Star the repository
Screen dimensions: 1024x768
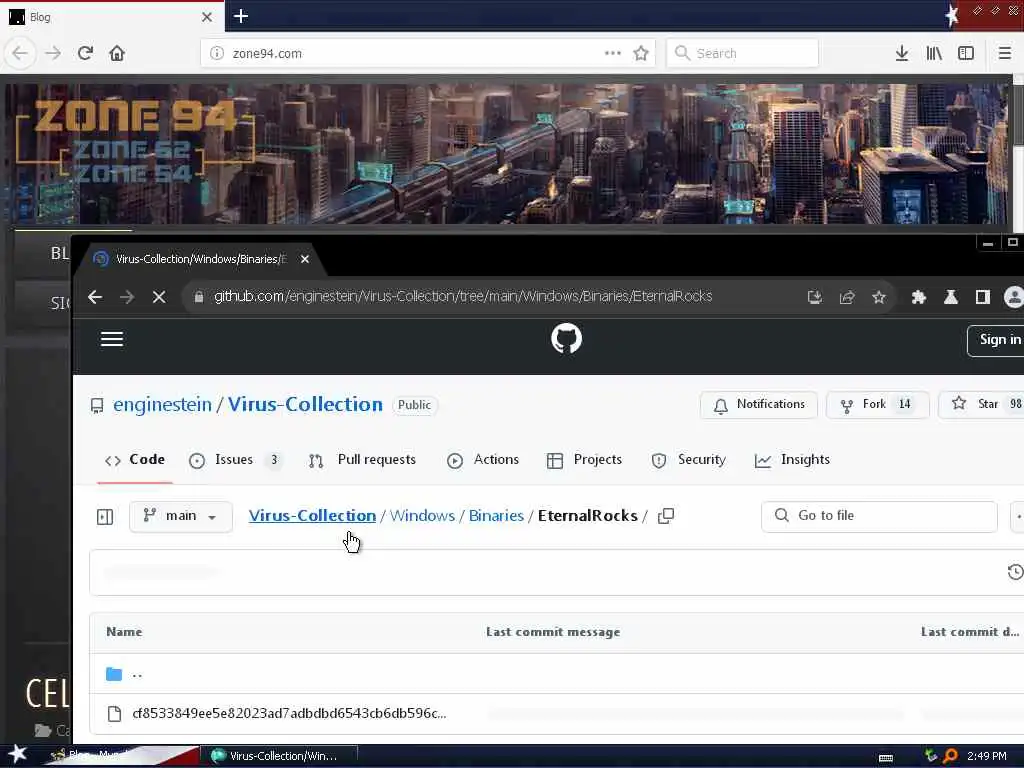982,405
